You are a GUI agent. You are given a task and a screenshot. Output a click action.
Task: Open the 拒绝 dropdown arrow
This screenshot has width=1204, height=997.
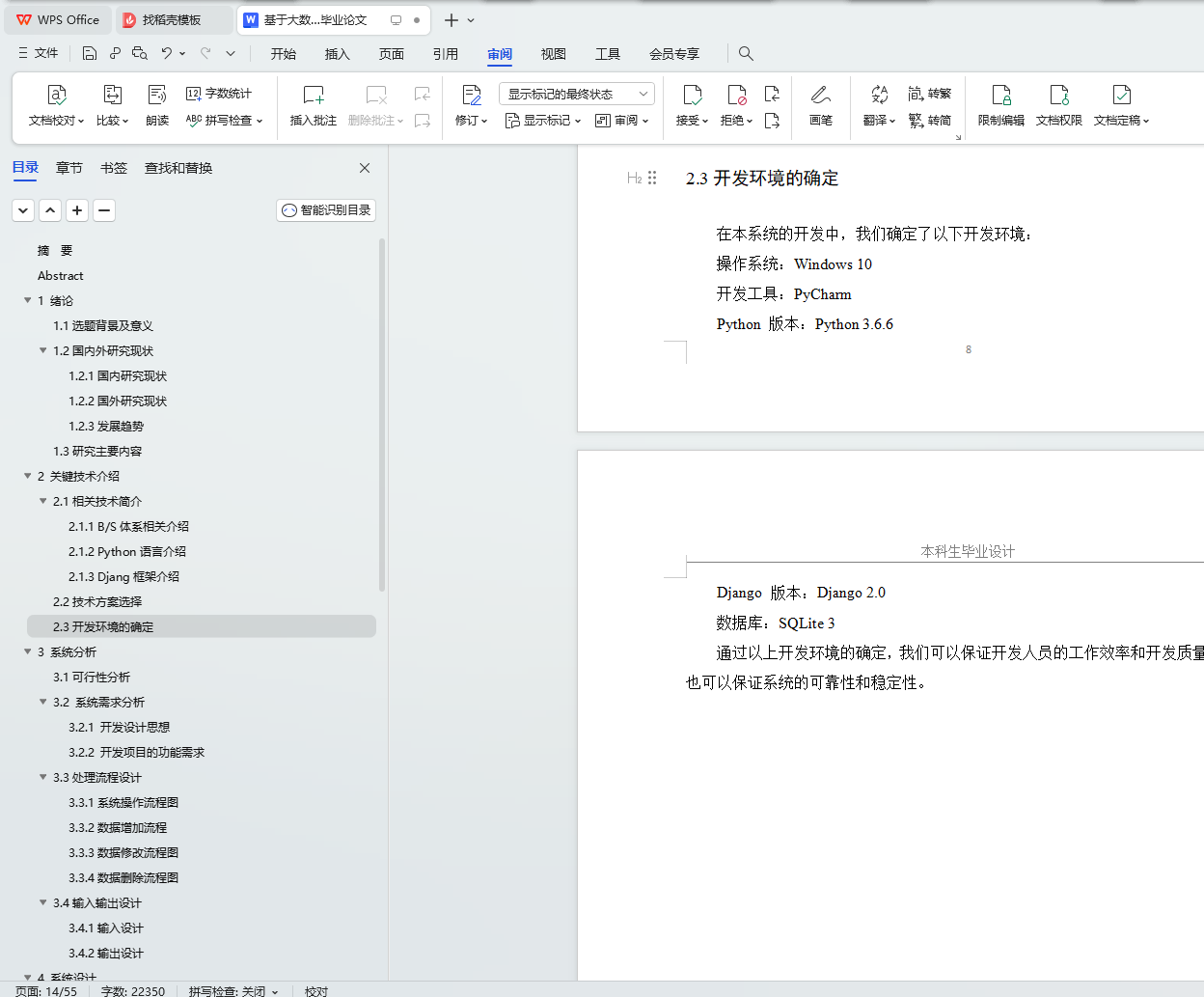click(750, 121)
